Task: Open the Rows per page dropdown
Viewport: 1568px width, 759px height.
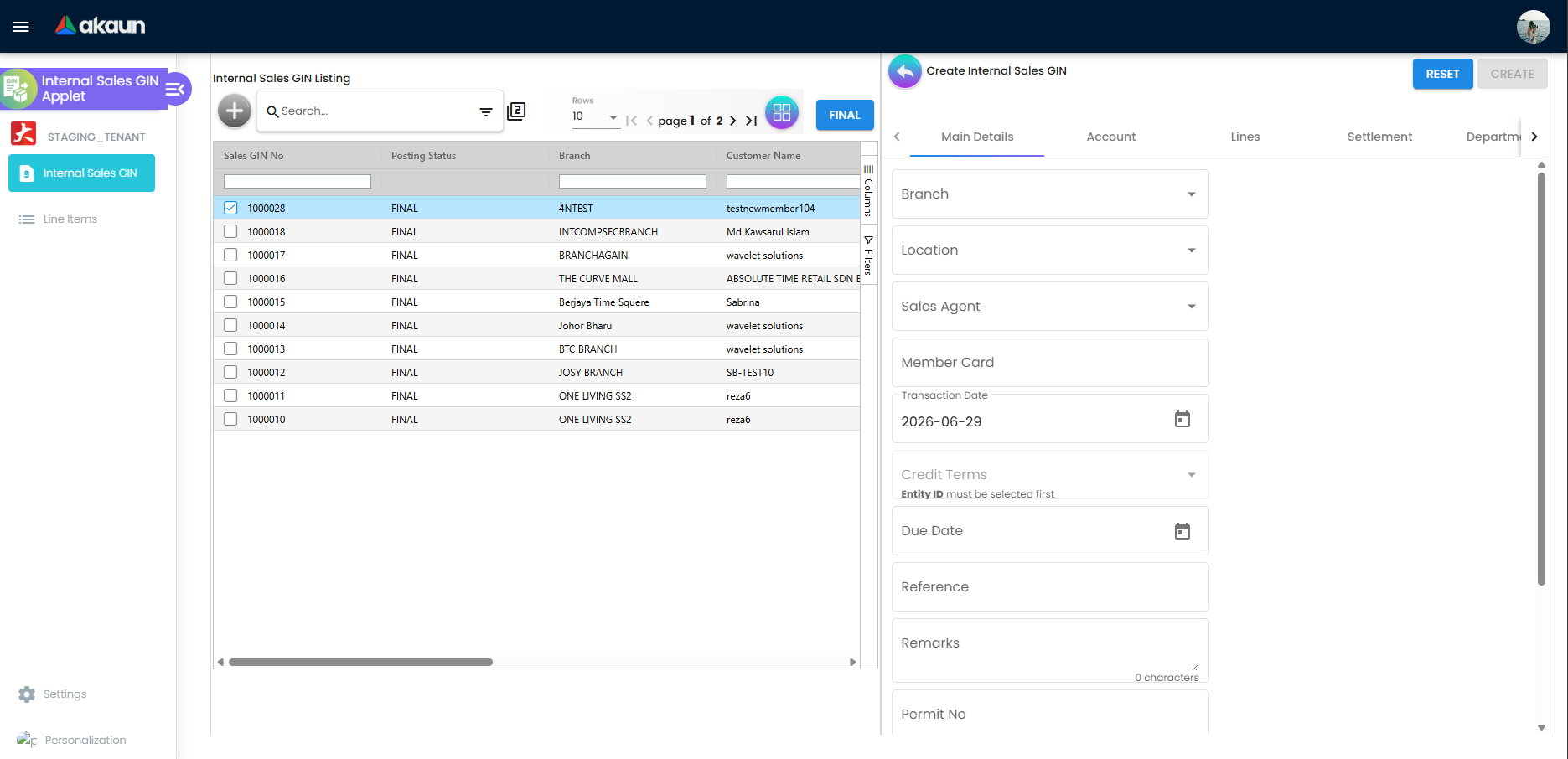Action: (595, 116)
